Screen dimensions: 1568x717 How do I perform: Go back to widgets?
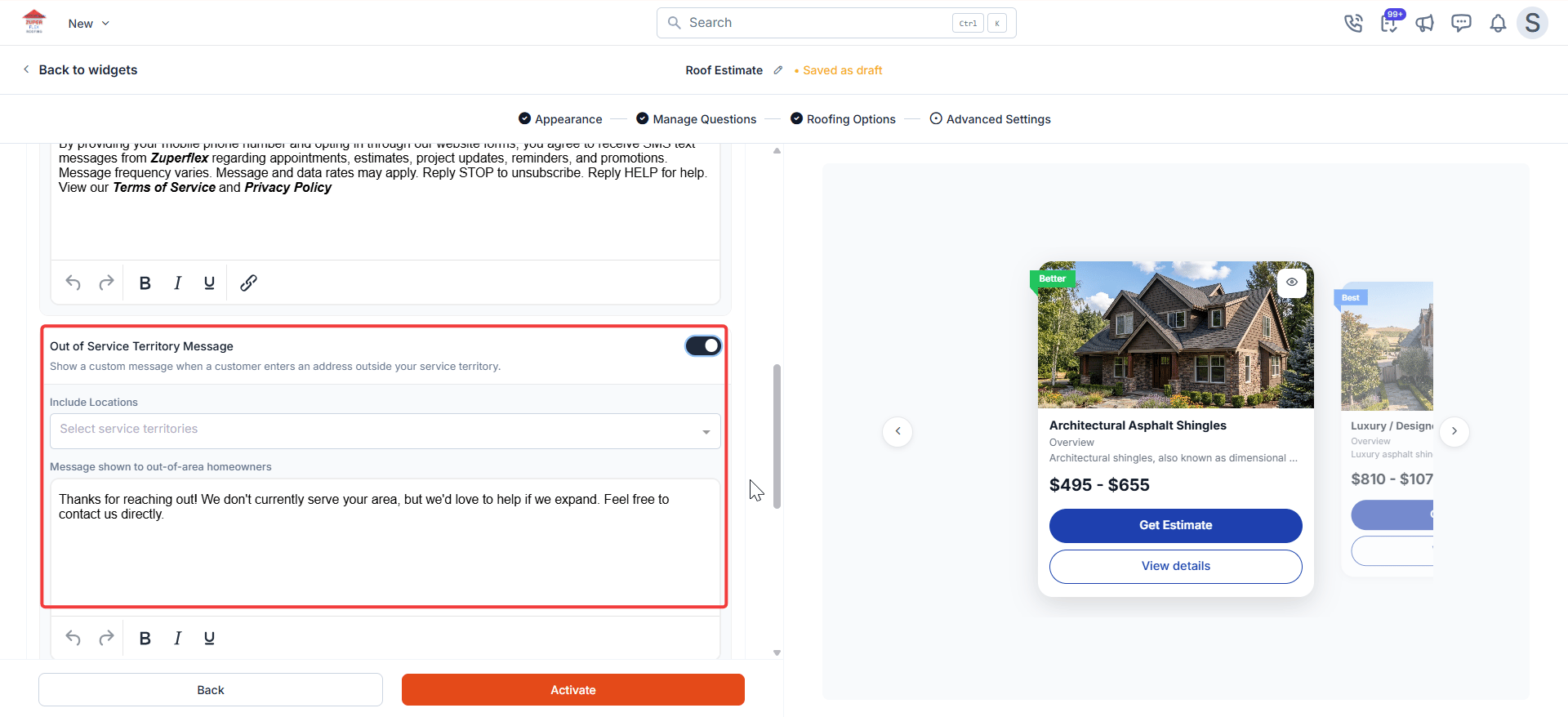click(80, 70)
